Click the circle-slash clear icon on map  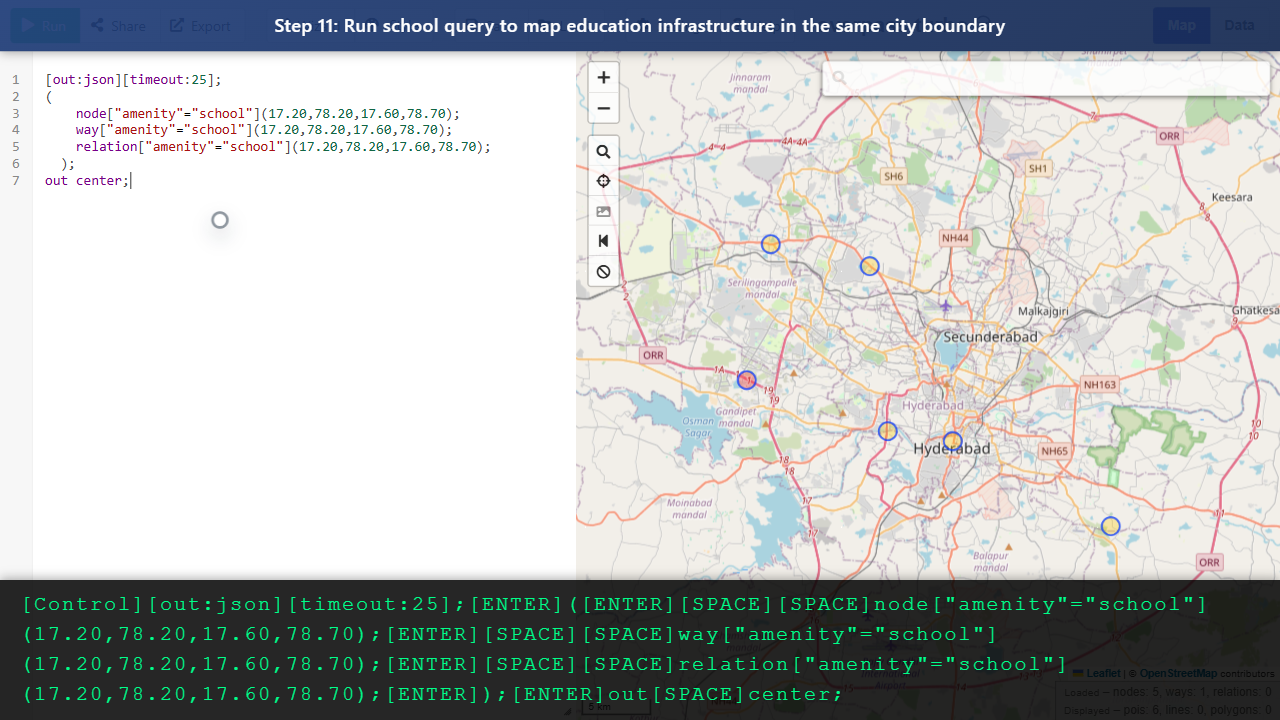point(603,271)
